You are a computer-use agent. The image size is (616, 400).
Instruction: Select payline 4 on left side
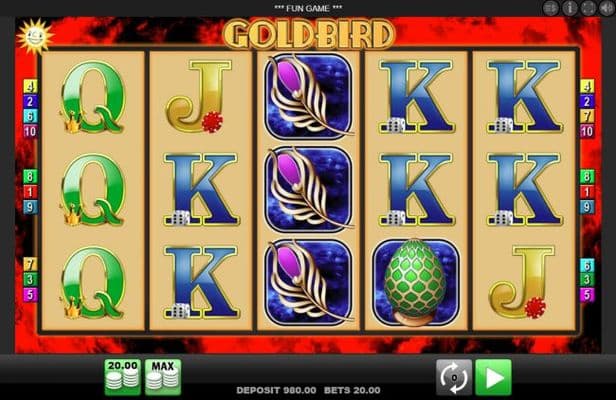pyautogui.click(x=30, y=86)
